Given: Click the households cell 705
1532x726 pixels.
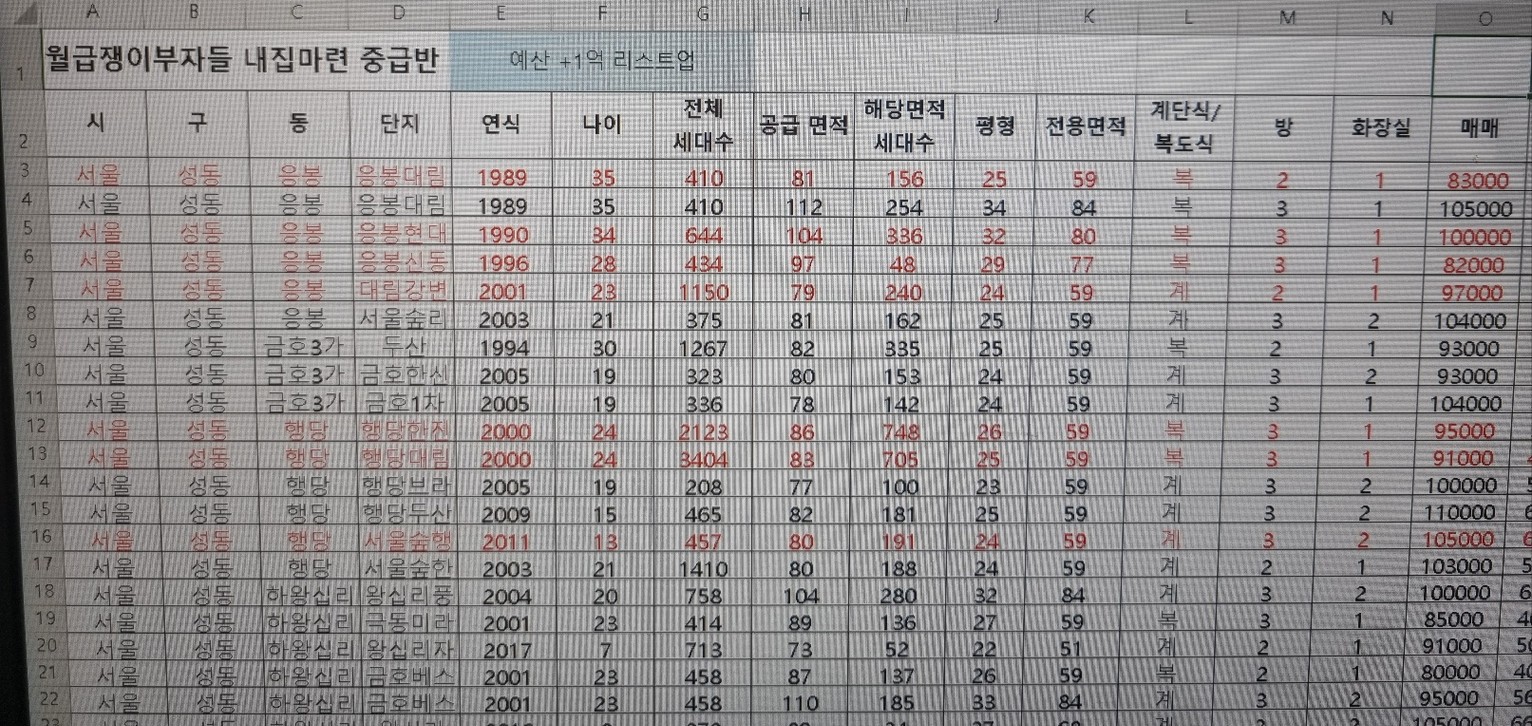Looking at the screenshot, I should click(900, 460).
